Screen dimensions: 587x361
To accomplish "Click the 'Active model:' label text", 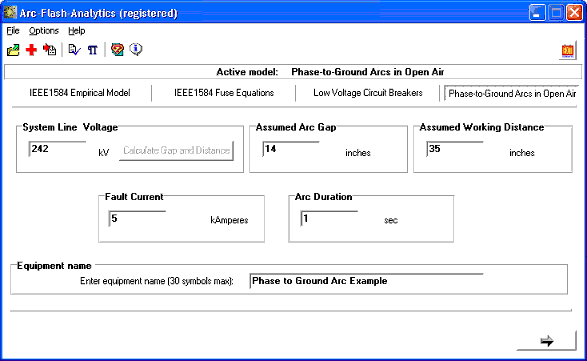I will (x=247, y=72).
